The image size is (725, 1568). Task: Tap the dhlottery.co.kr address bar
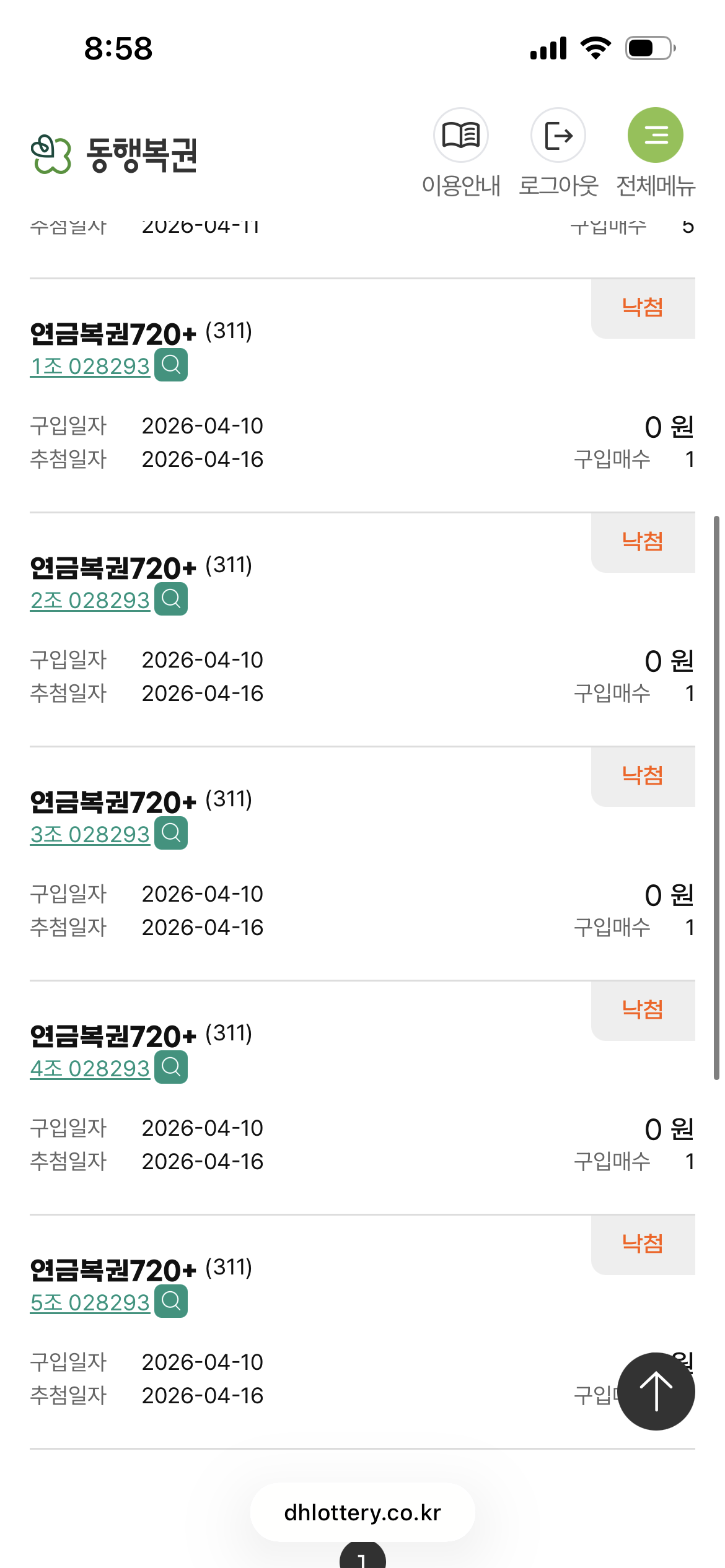tap(362, 1512)
